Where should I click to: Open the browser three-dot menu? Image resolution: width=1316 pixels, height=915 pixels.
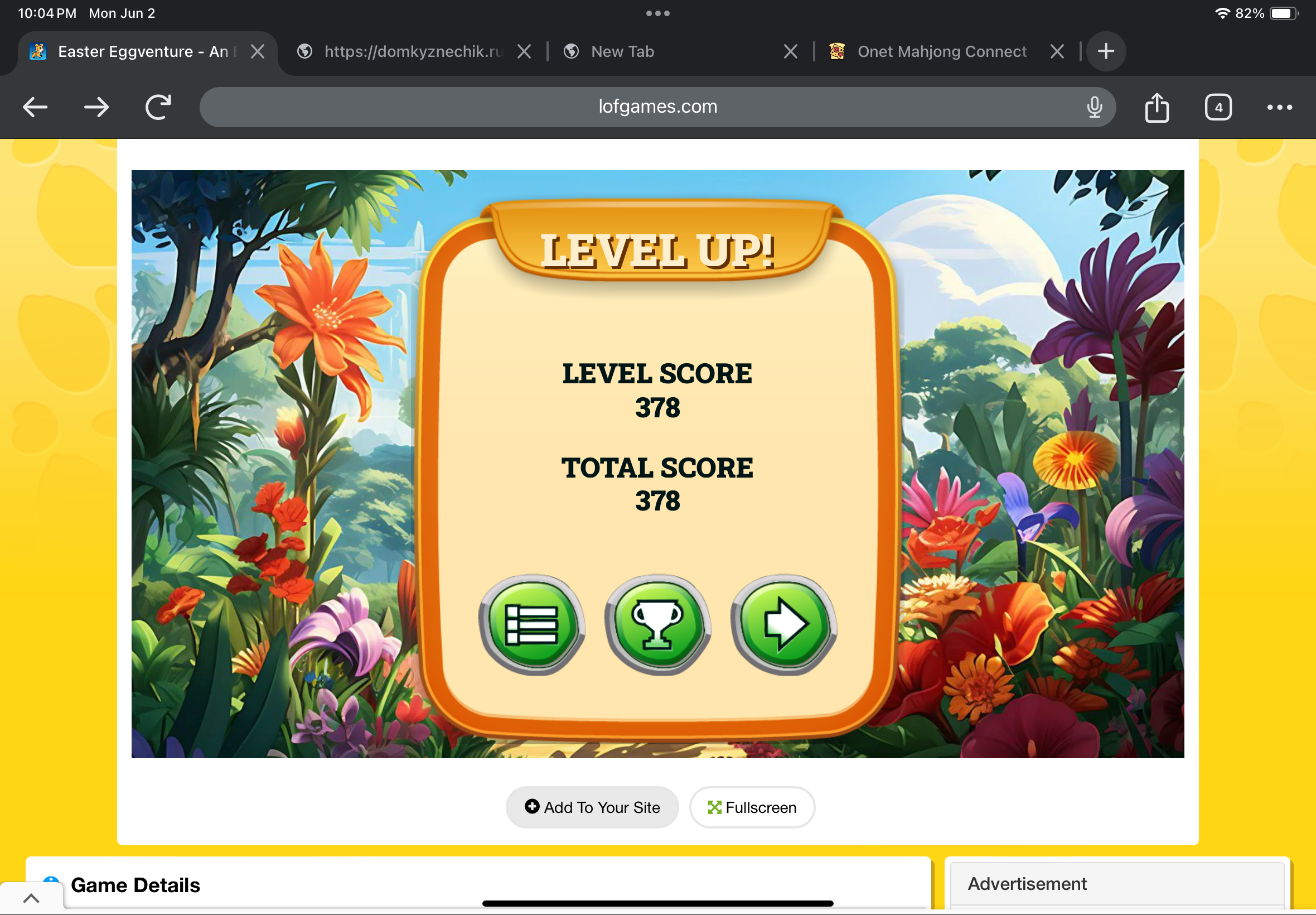tap(1279, 107)
